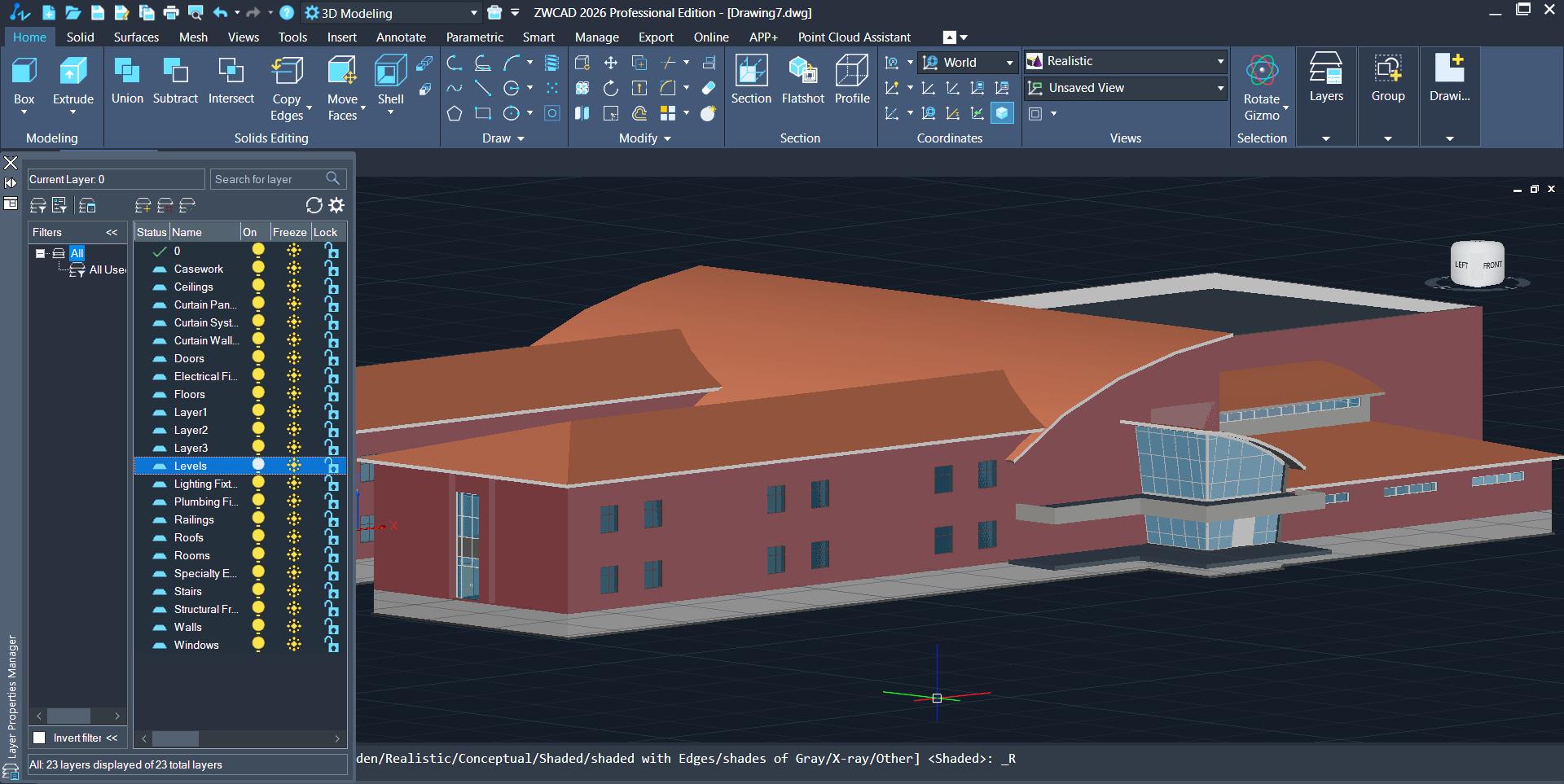Click the Search for layer field
Image resolution: width=1564 pixels, height=784 pixels.
pyautogui.click(x=279, y=179)
